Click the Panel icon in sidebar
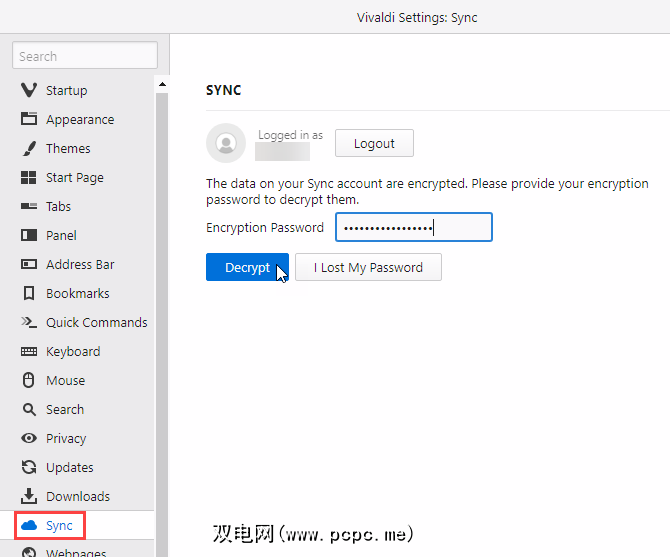Viewport: 670px width, 557px height. coord(29,235)
